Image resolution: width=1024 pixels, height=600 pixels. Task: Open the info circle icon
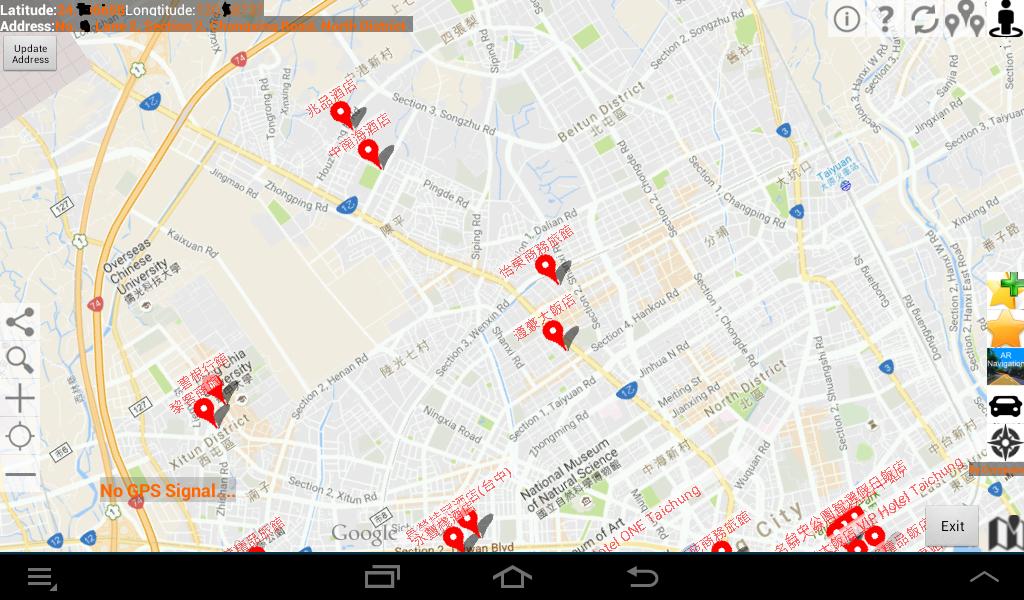point(846,19)
